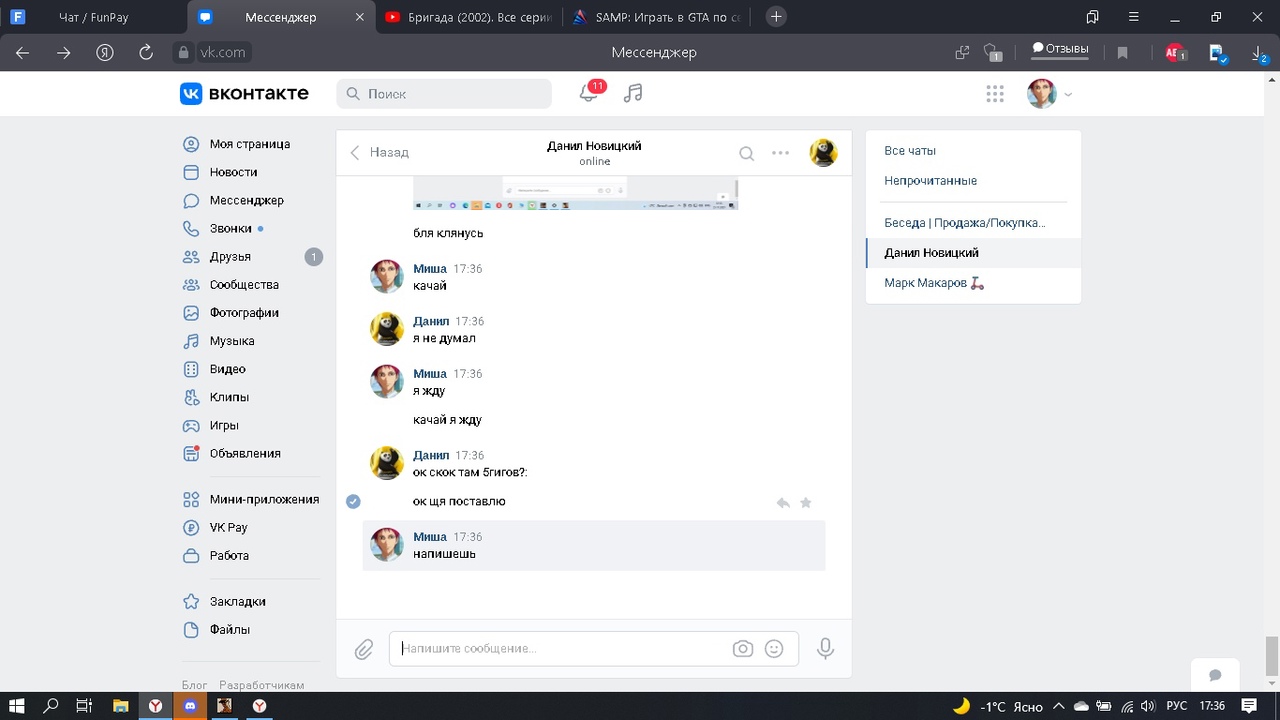Click the camera icon in message field

(742, 649)
